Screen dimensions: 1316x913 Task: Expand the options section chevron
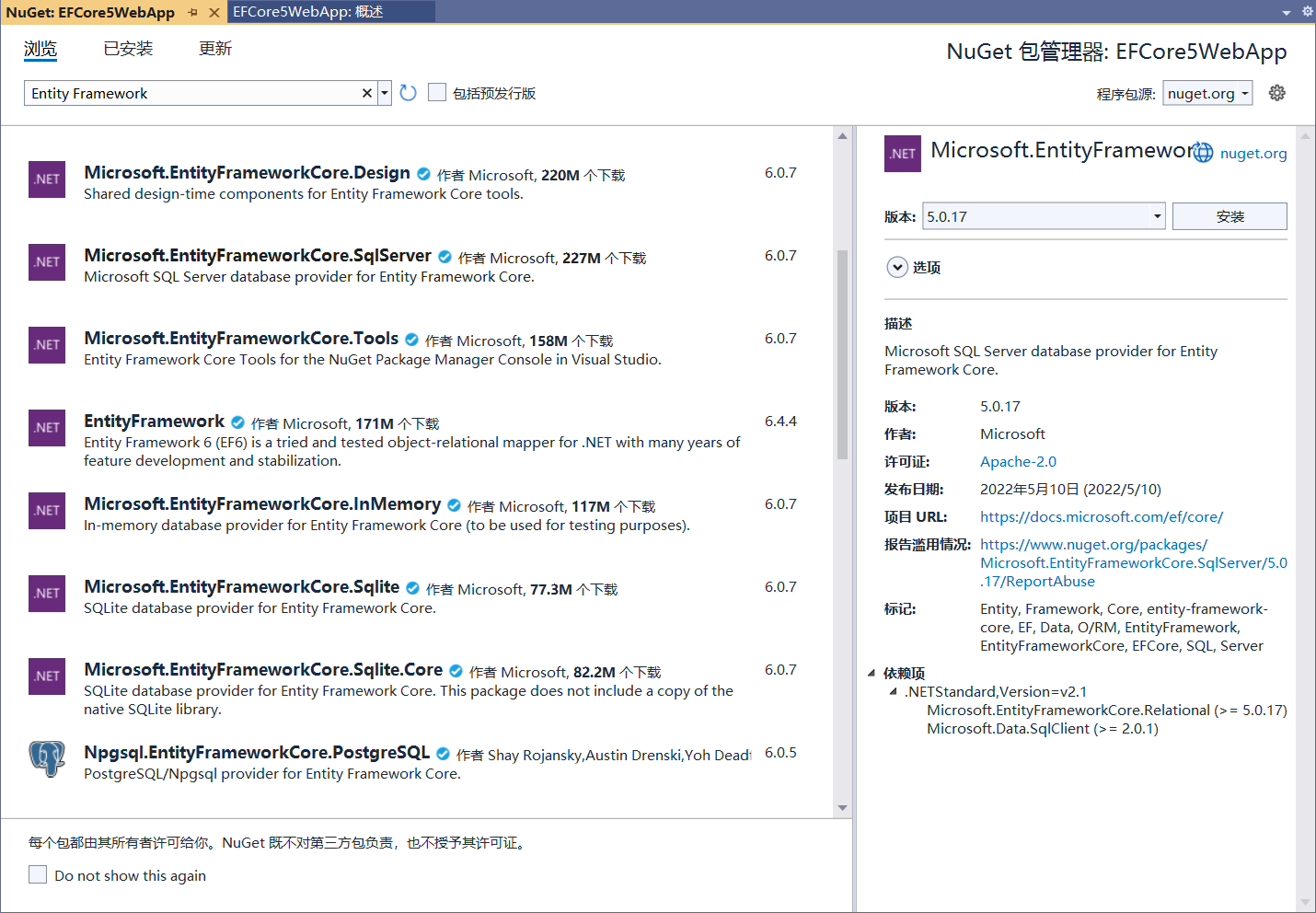pos(897,267)
